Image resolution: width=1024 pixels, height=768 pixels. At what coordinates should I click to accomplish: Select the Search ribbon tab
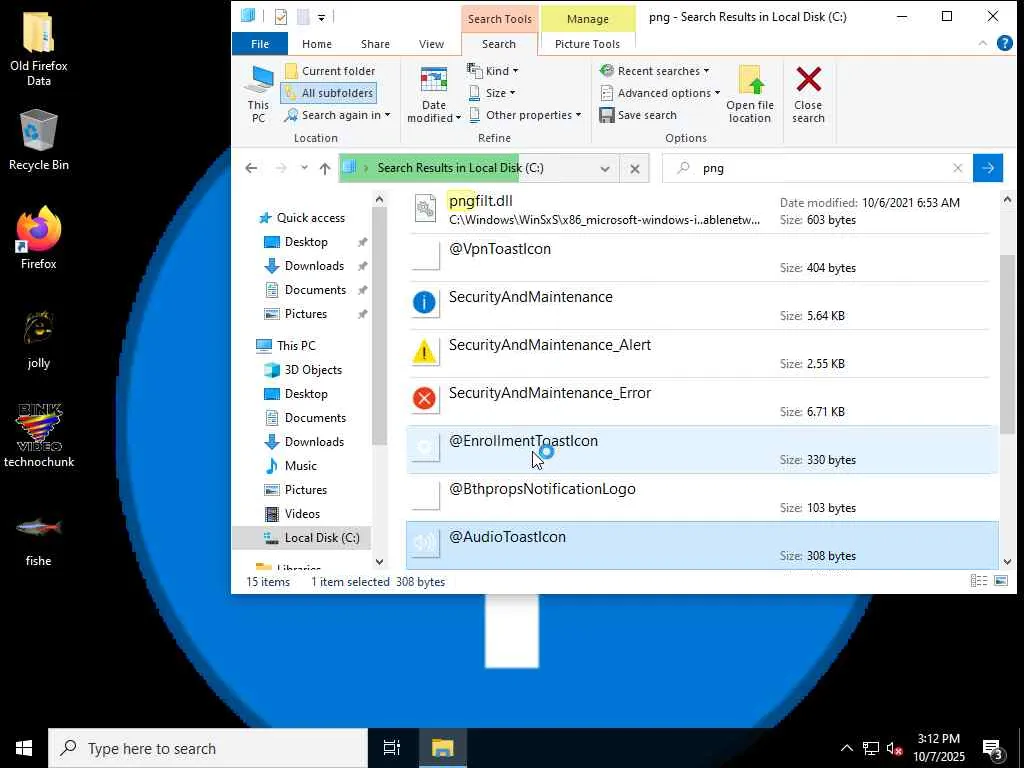tap(499, 44)
